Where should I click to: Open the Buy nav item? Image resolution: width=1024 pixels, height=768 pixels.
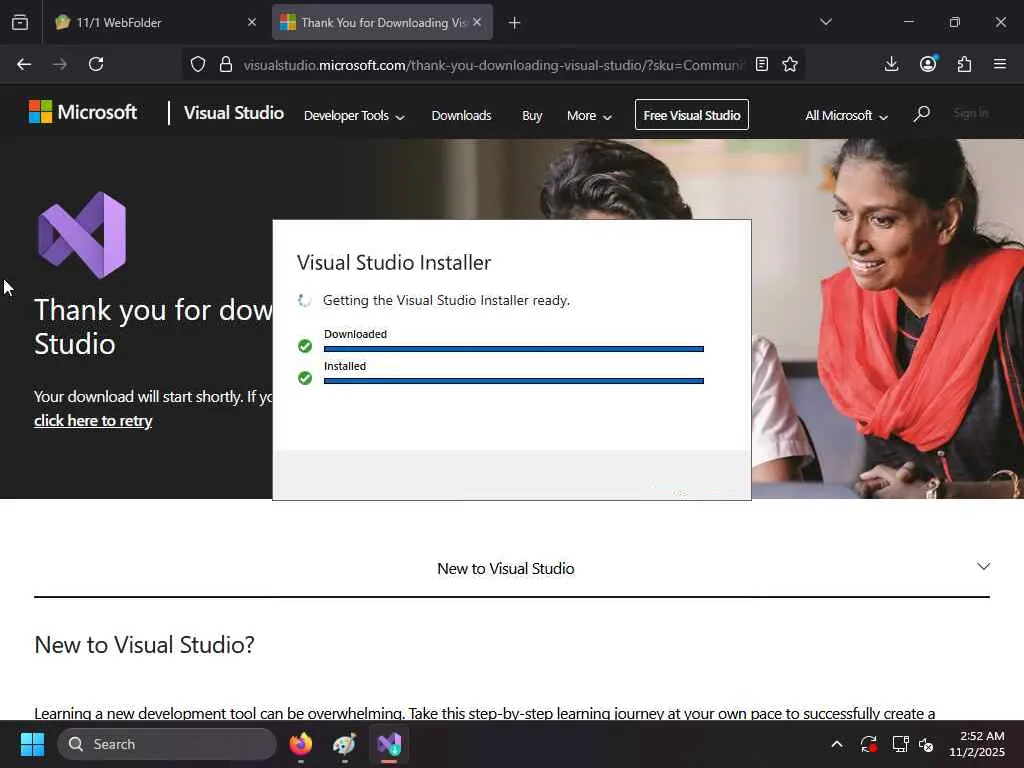coord(532,116)
